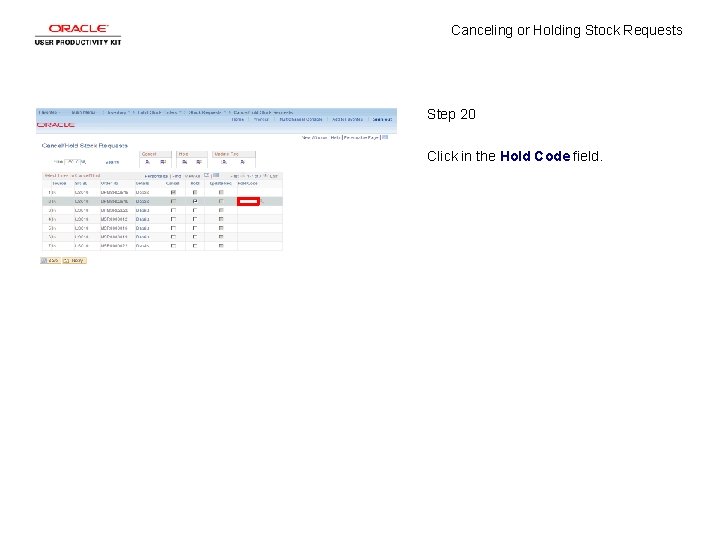Click the clear-all icon in the Cancel group

(163, 162)
